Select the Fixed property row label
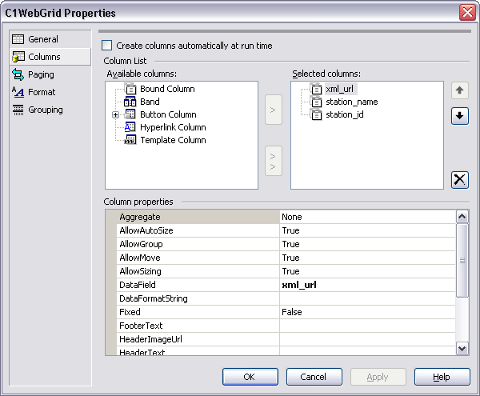480x396 pixels. 130,312
